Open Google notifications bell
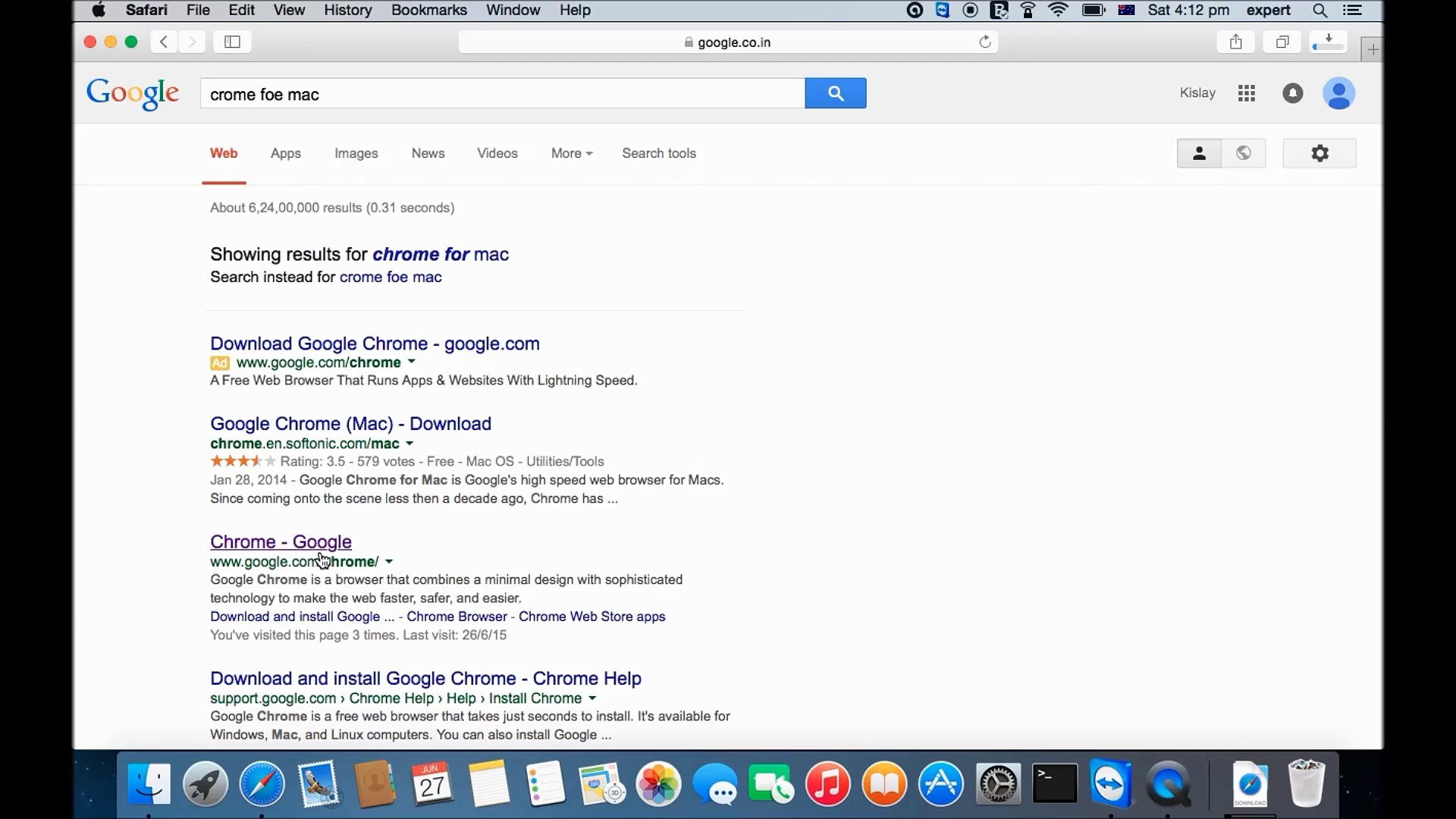 point(1292,93)
